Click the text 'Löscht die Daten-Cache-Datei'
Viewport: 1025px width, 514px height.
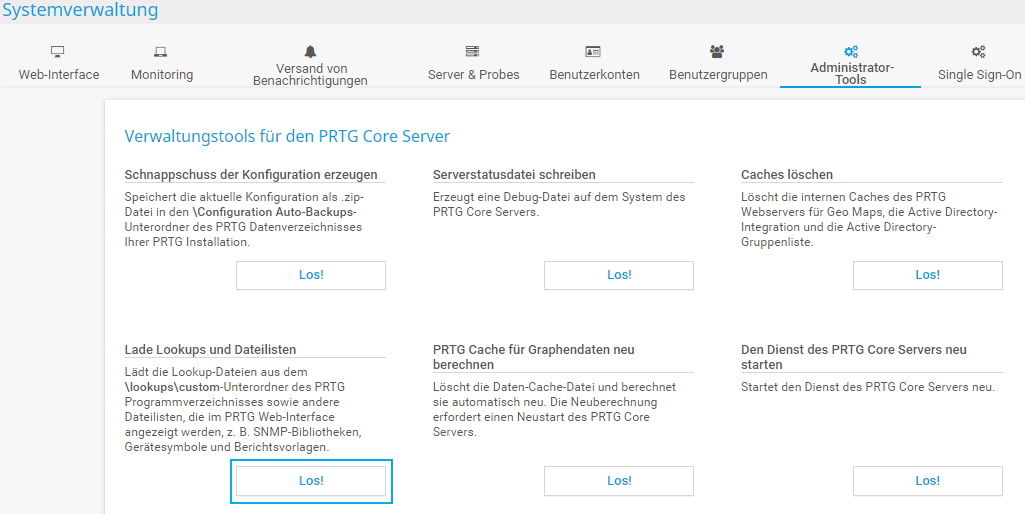[x=510, y=387]
